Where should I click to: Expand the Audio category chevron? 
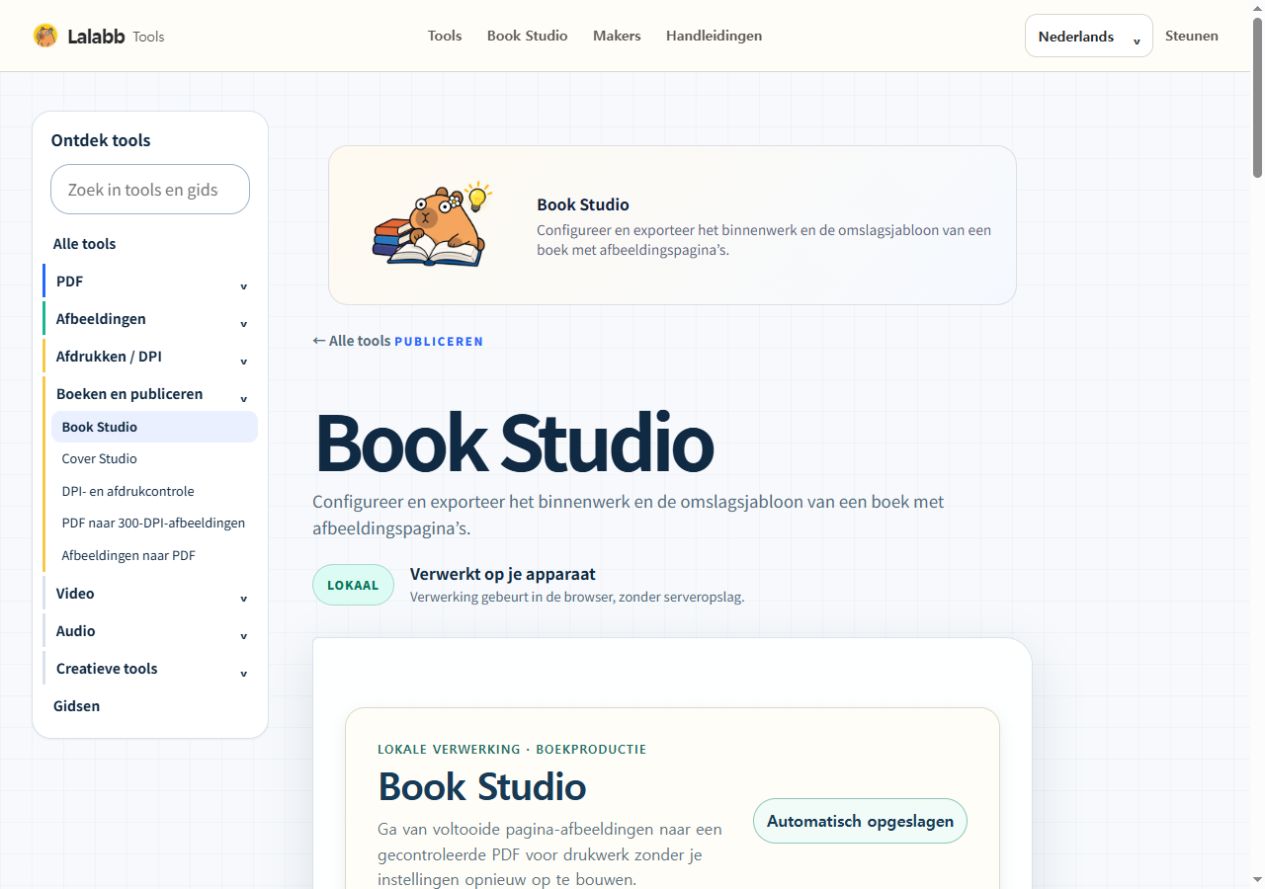tap(243, 636)
